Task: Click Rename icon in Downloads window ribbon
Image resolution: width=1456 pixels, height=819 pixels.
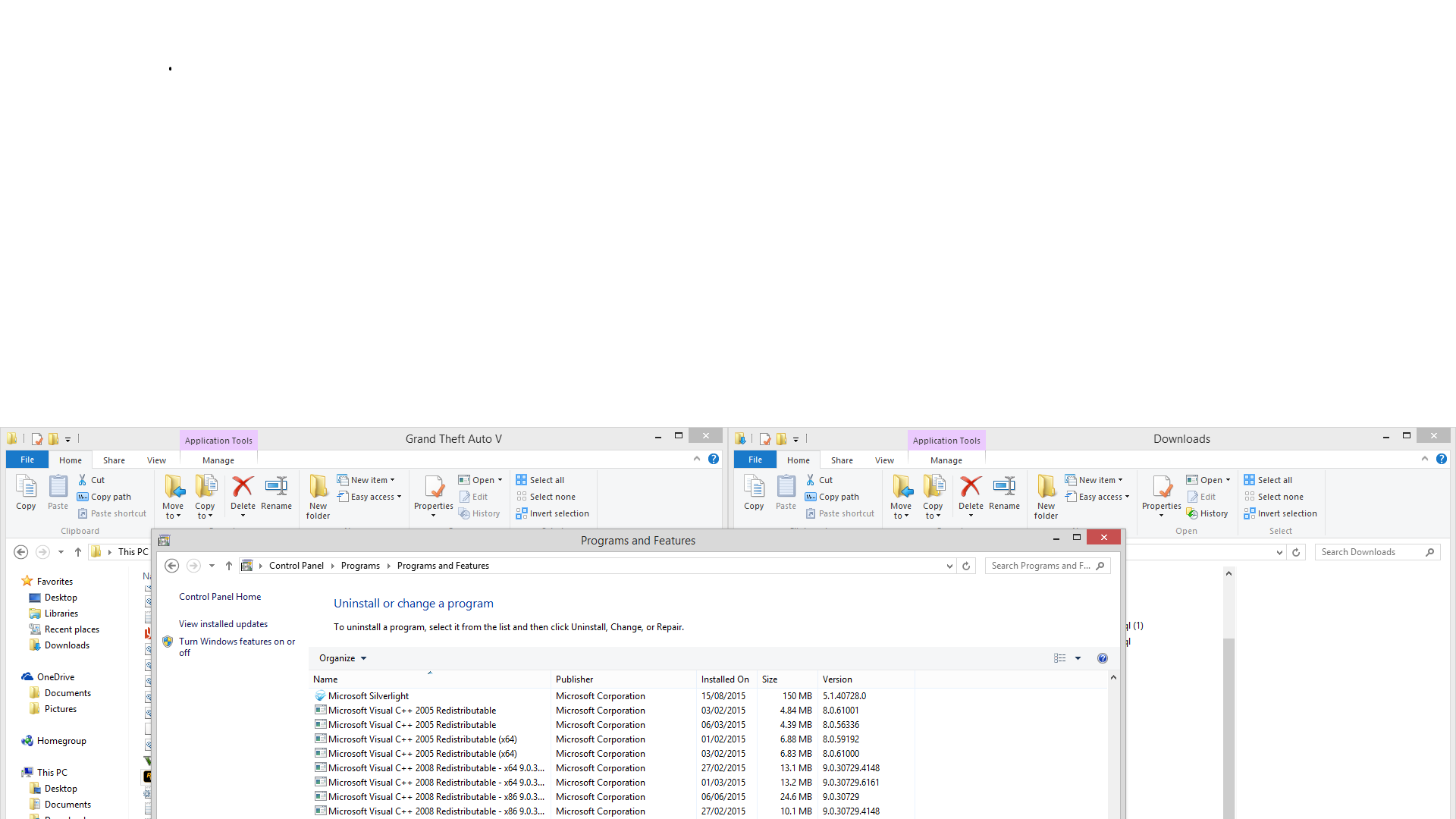Action: point(1004,488)
